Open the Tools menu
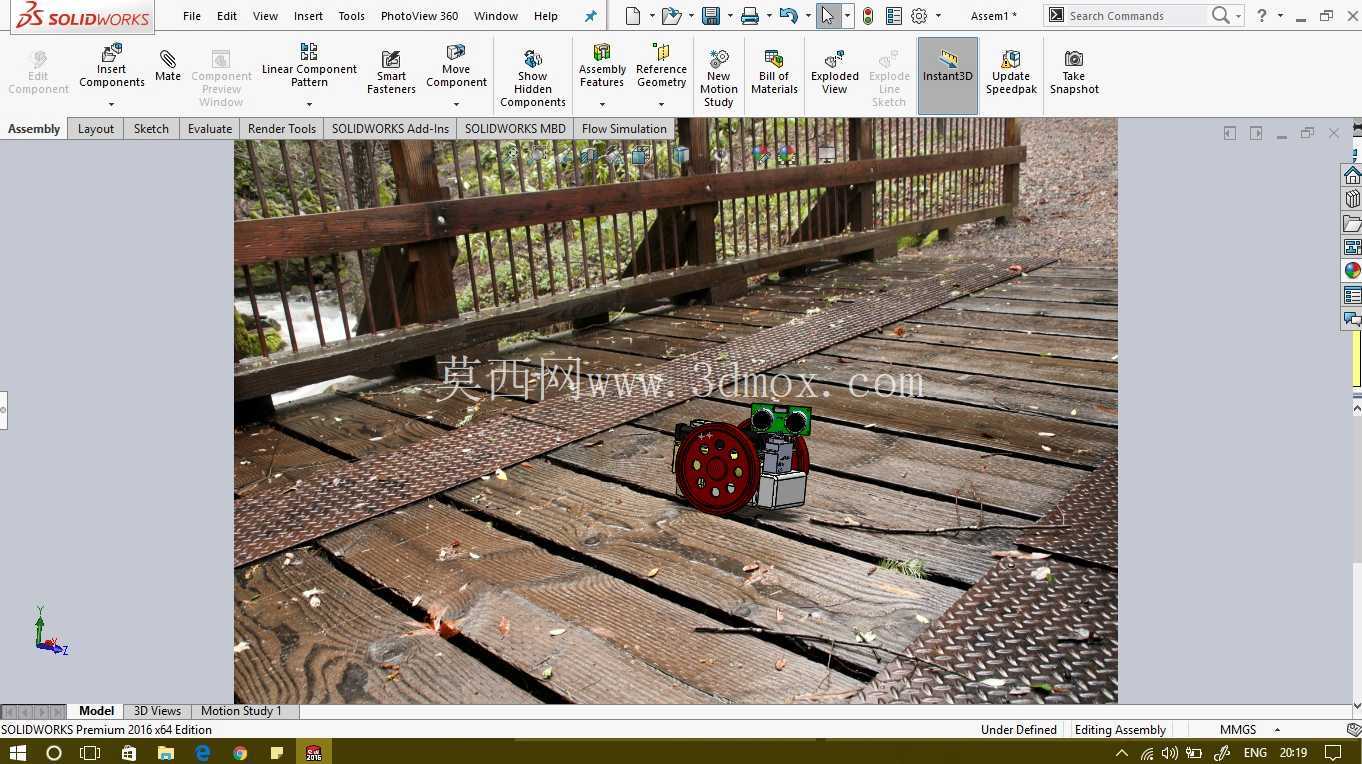This screenshot has width=1362, height=764. tap(351, 16)
